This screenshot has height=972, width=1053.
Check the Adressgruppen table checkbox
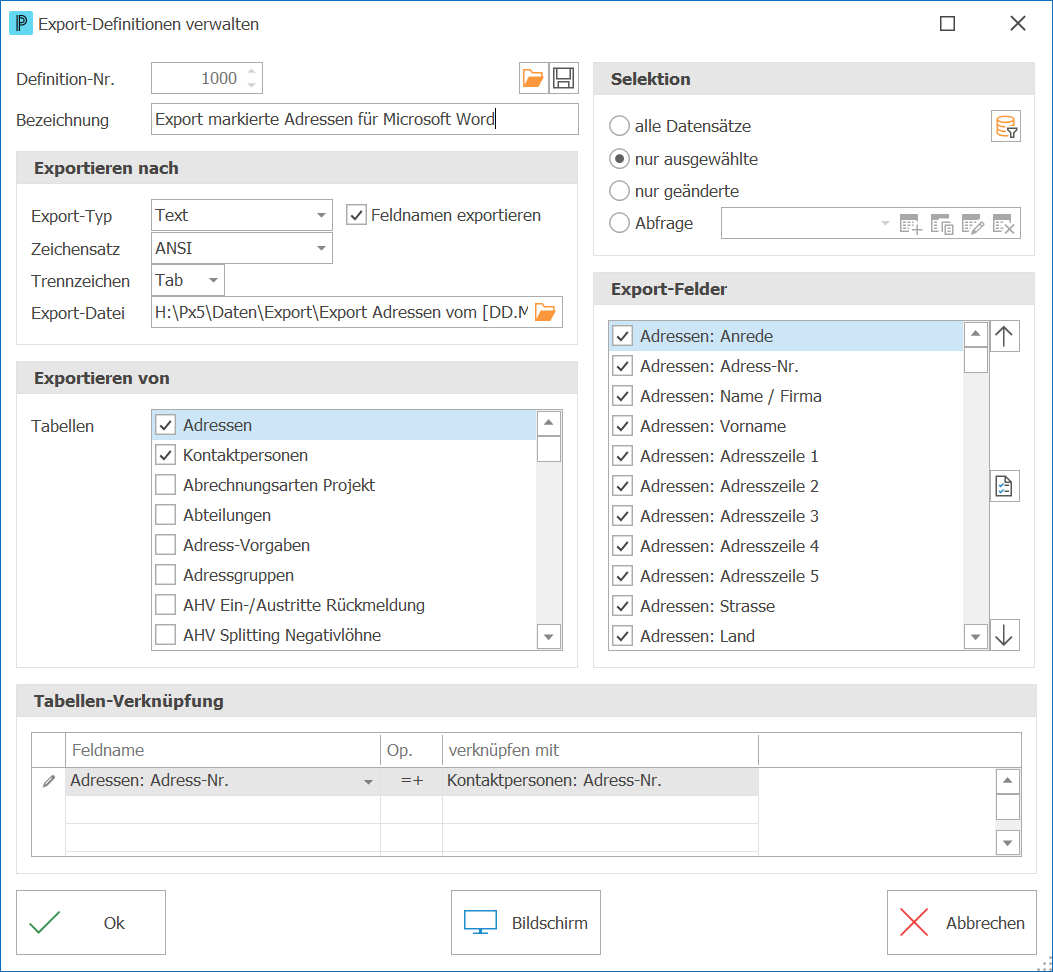(165, 575)
